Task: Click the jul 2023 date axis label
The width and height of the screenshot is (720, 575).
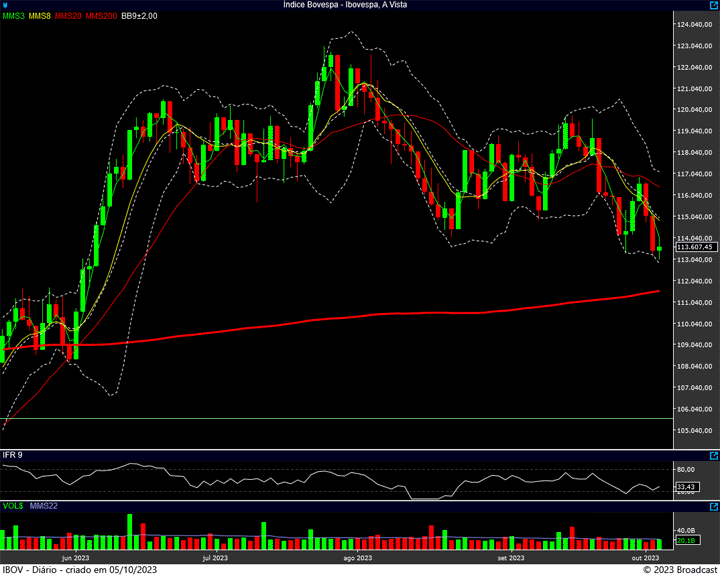Action: point(216,558)
